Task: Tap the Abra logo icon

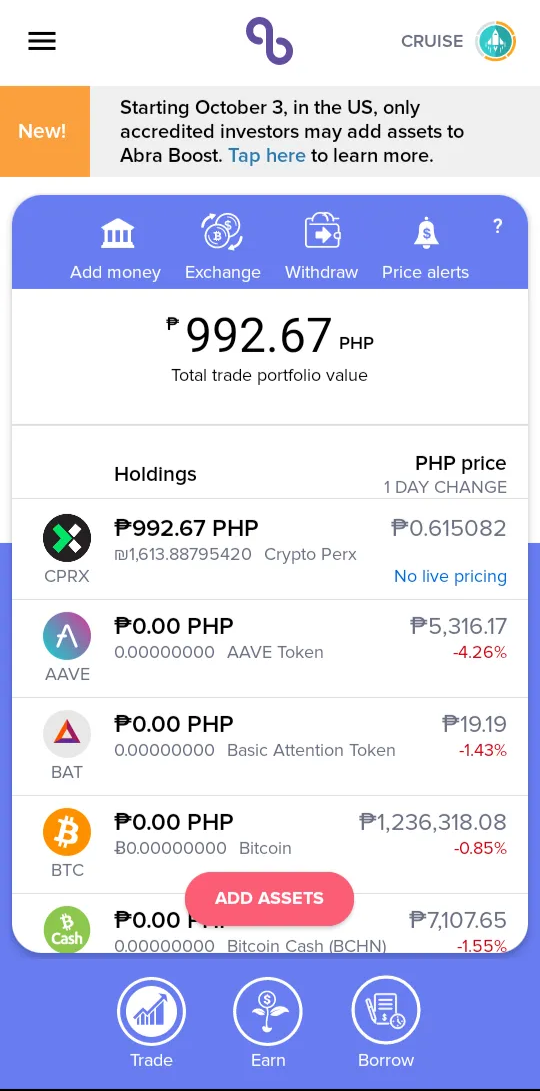Action: pos(269,41)
